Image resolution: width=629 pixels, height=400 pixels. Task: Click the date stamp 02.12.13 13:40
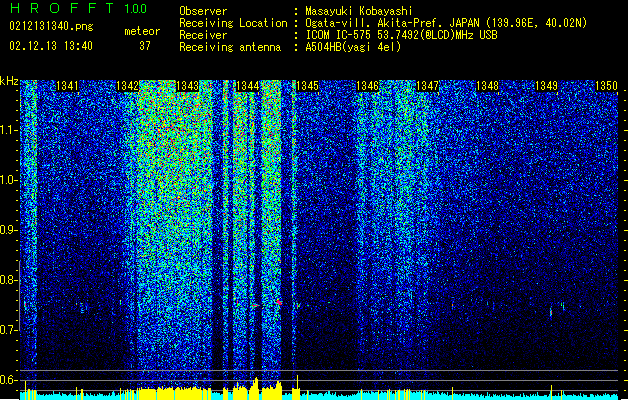tap(51, 46)
